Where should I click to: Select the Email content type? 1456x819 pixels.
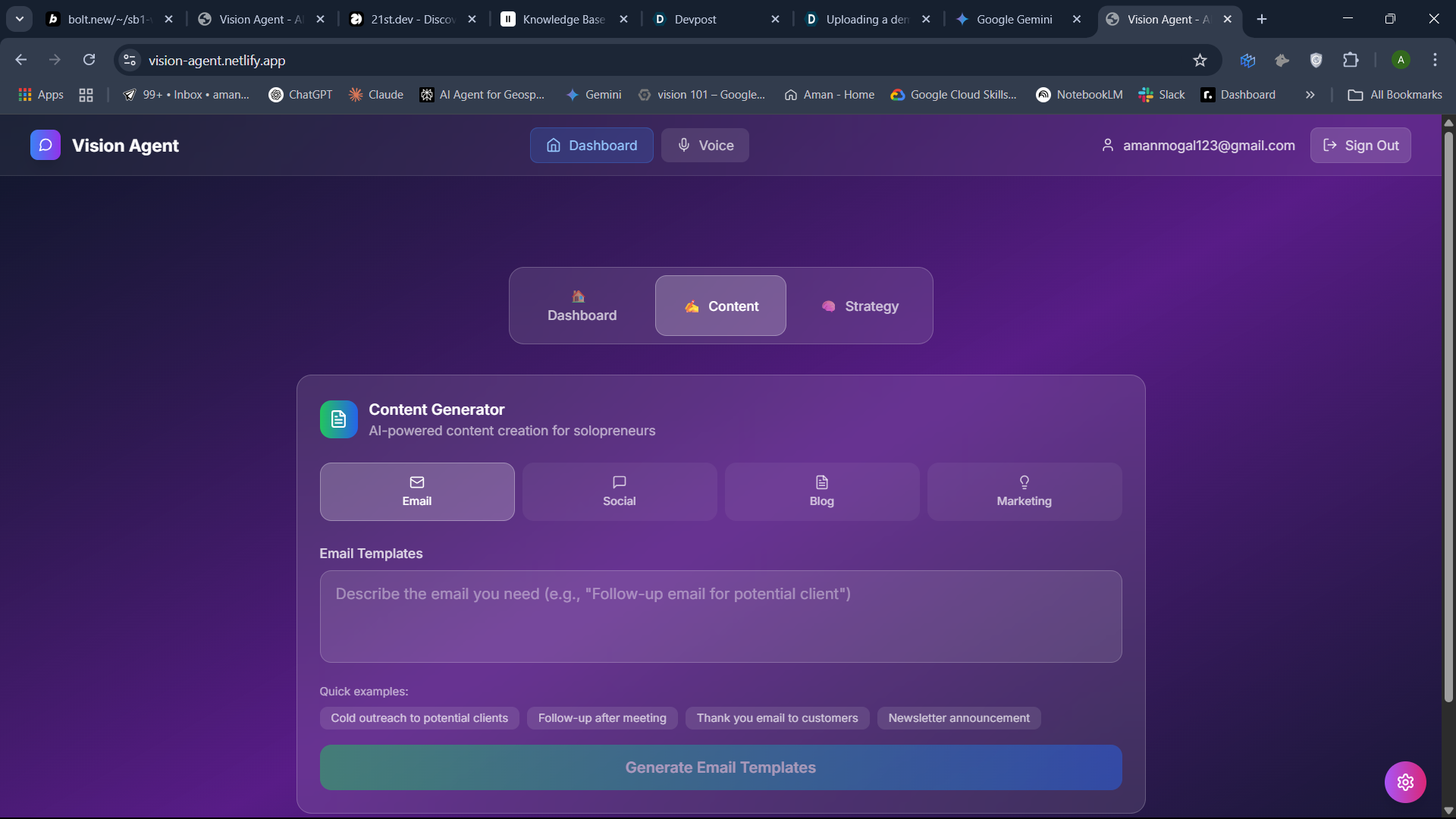click(x=417, y=491)
